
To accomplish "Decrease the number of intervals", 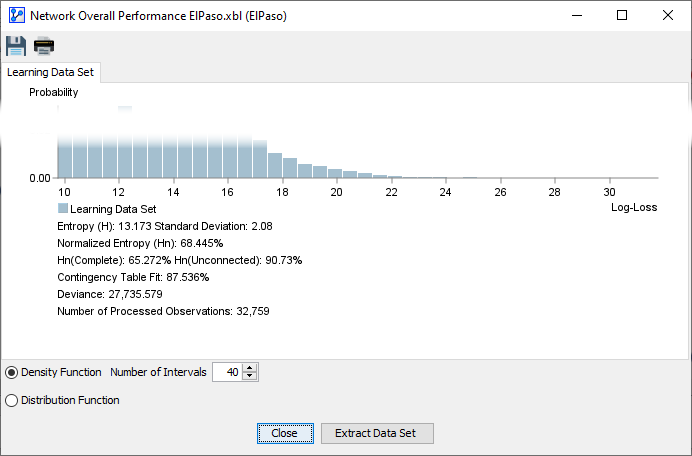I will (x=249, y=376).
